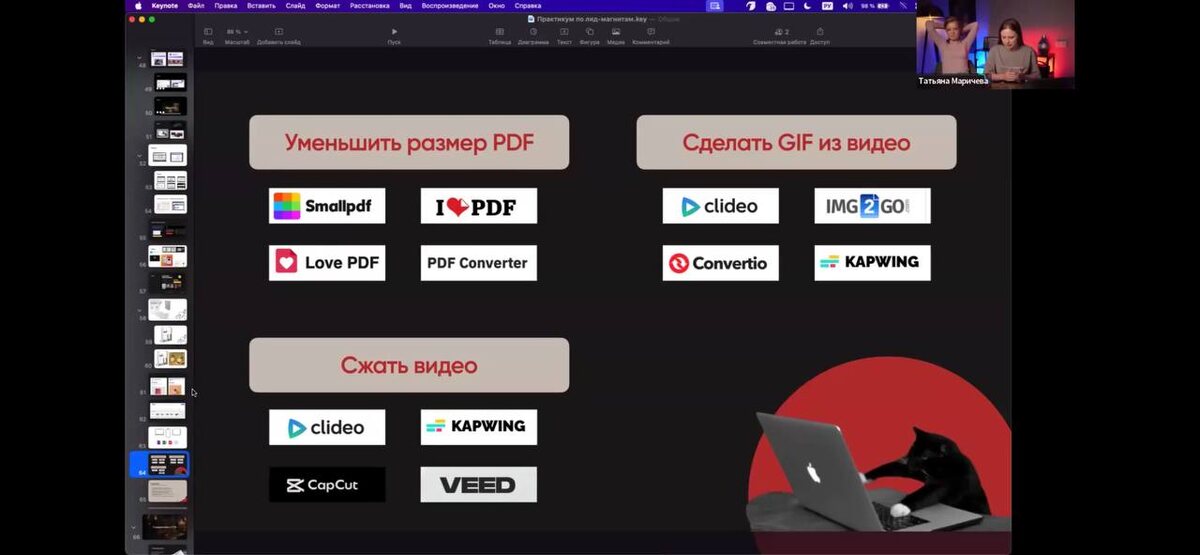Select slide 58 thumbnail in navigator
This screenshot has width=1200, height=555.
pyautogui.click(x=167, y=309)
